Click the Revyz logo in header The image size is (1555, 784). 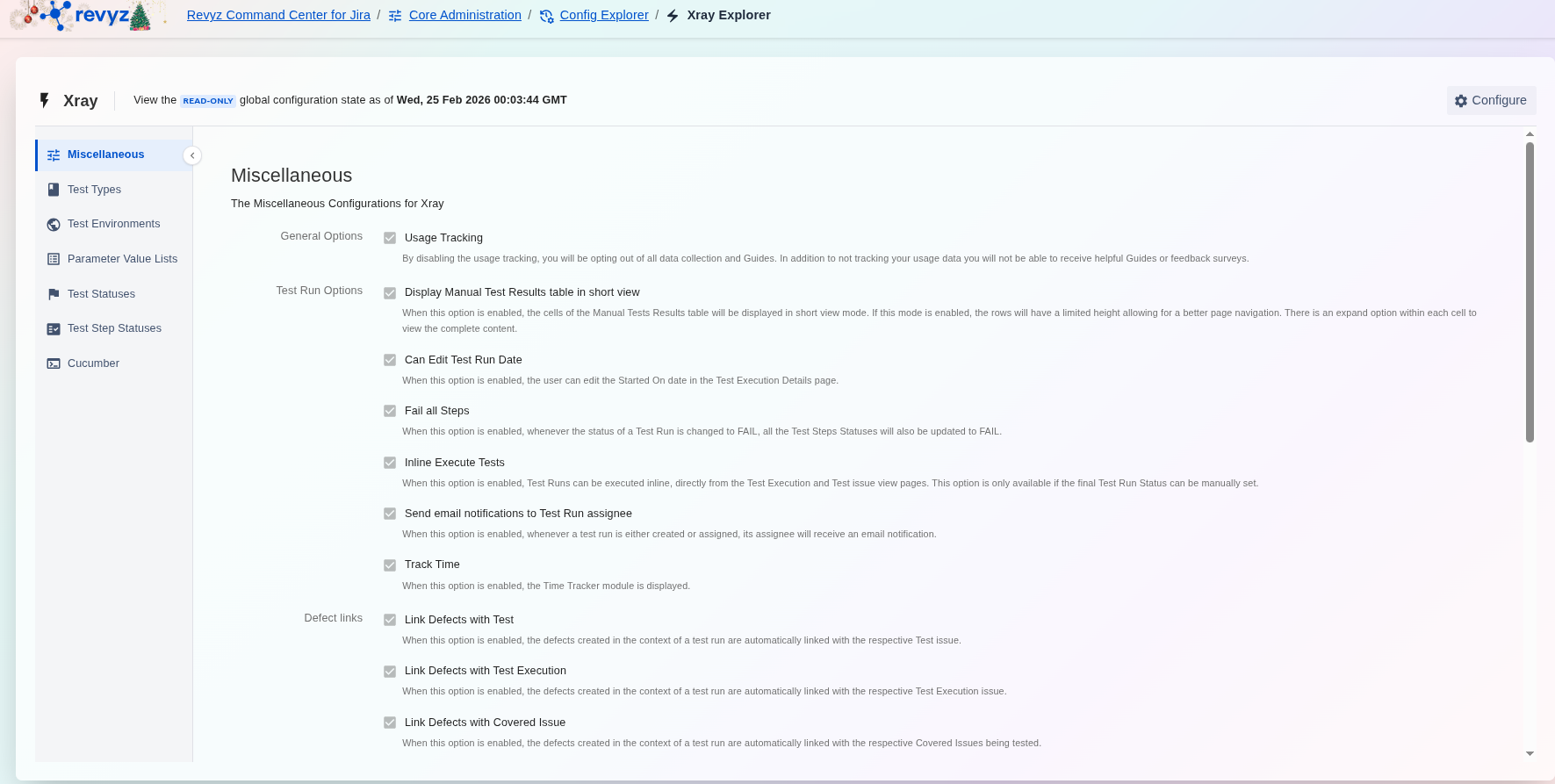pos(88,16)
